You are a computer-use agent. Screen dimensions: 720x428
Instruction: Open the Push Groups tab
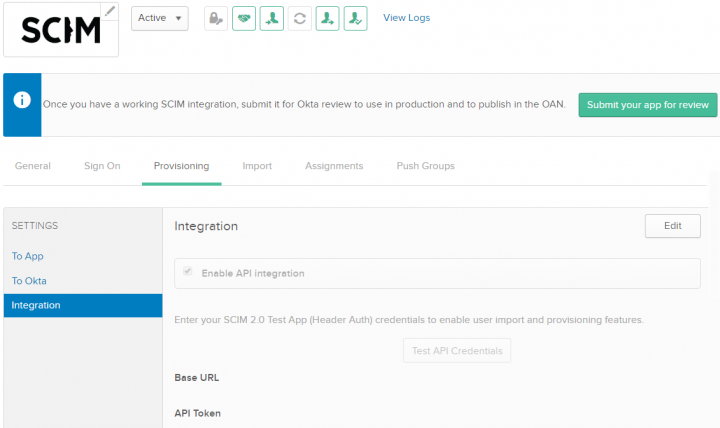[x=425, y=166]
